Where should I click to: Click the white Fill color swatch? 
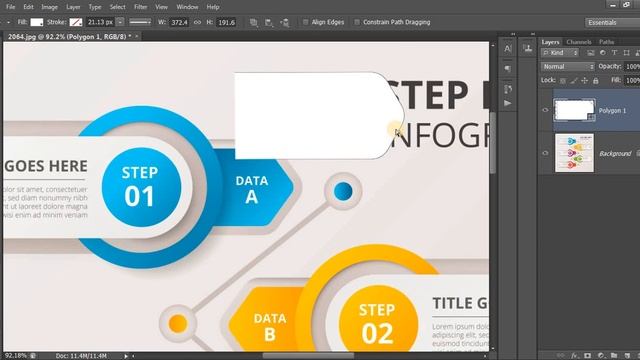click(37, 22)
